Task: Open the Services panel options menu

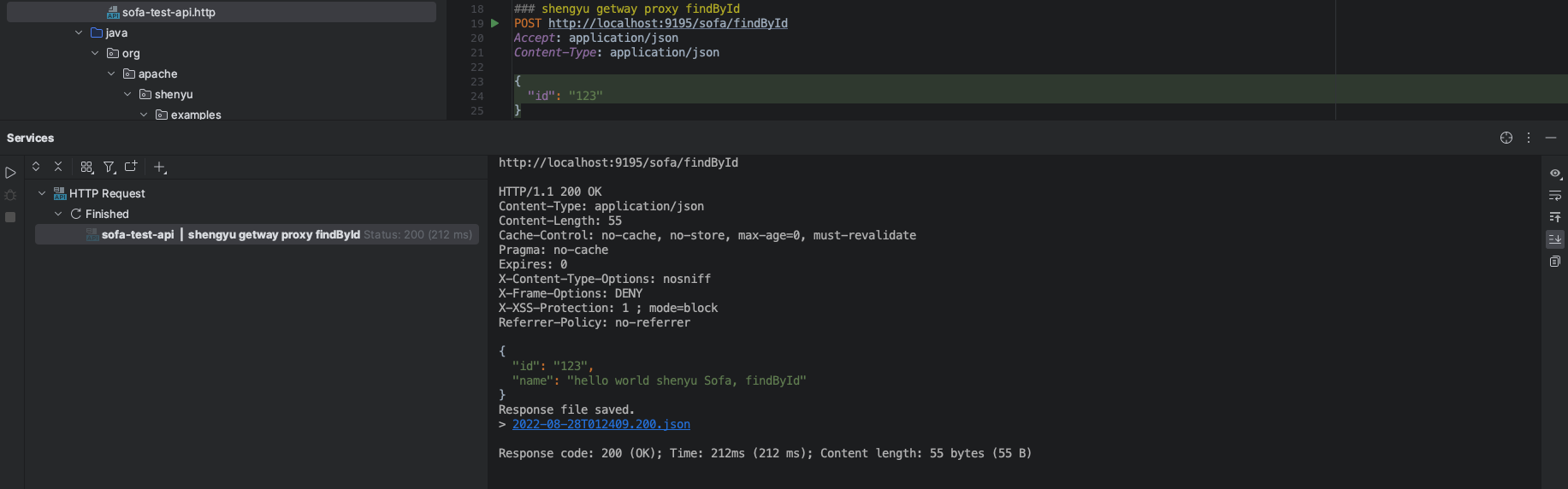Action: tap(1529, 138)
